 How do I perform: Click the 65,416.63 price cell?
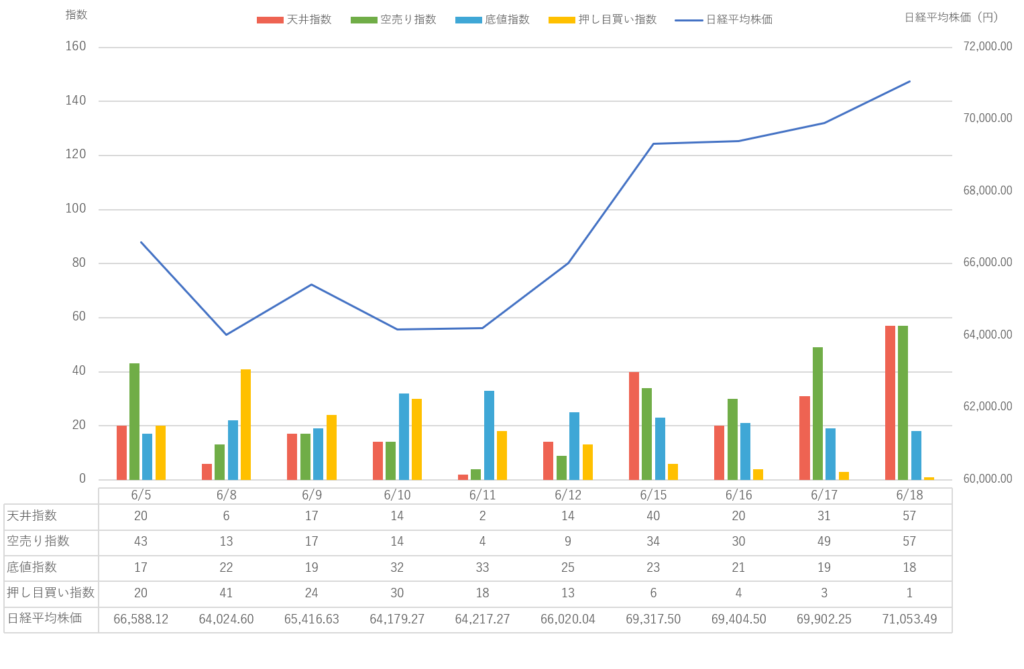click(x=312, y=619)
